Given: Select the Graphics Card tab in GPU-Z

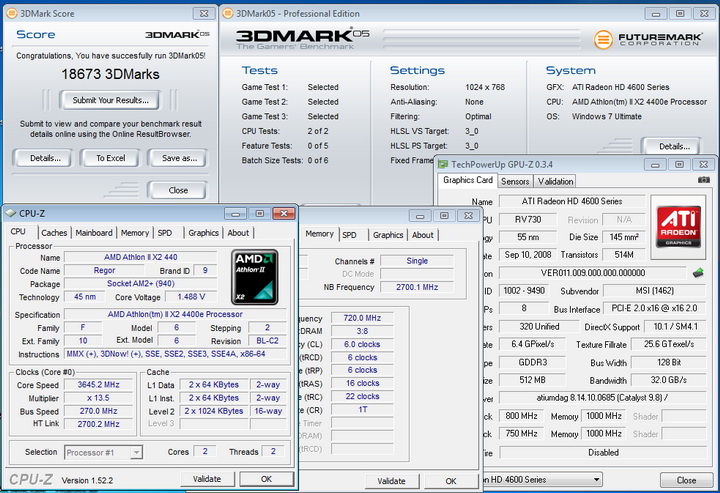Looking at the screenshot, I should click(x=468, y=180).
